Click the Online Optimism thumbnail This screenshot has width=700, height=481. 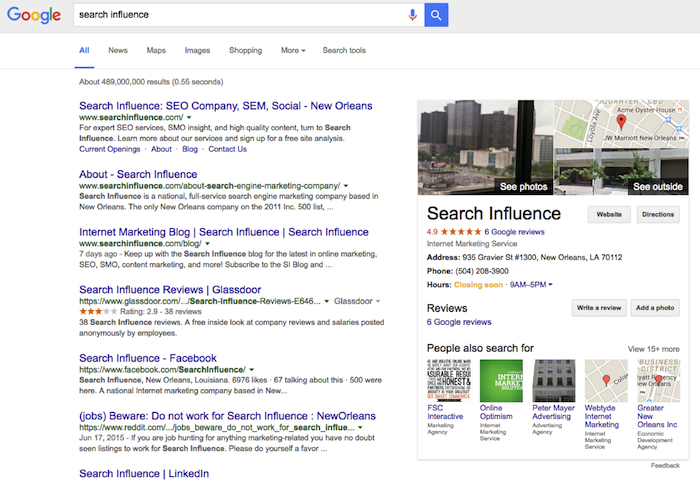coord(501,380)
